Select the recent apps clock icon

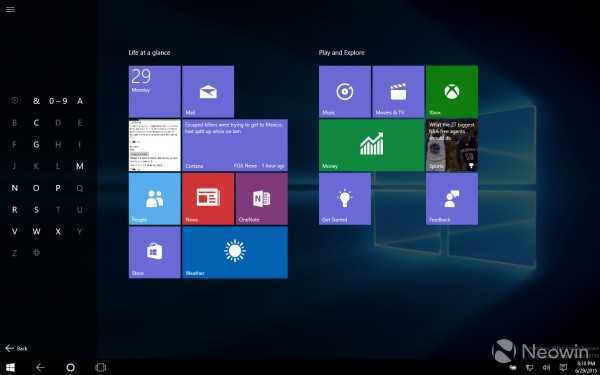tap(15, 101)
